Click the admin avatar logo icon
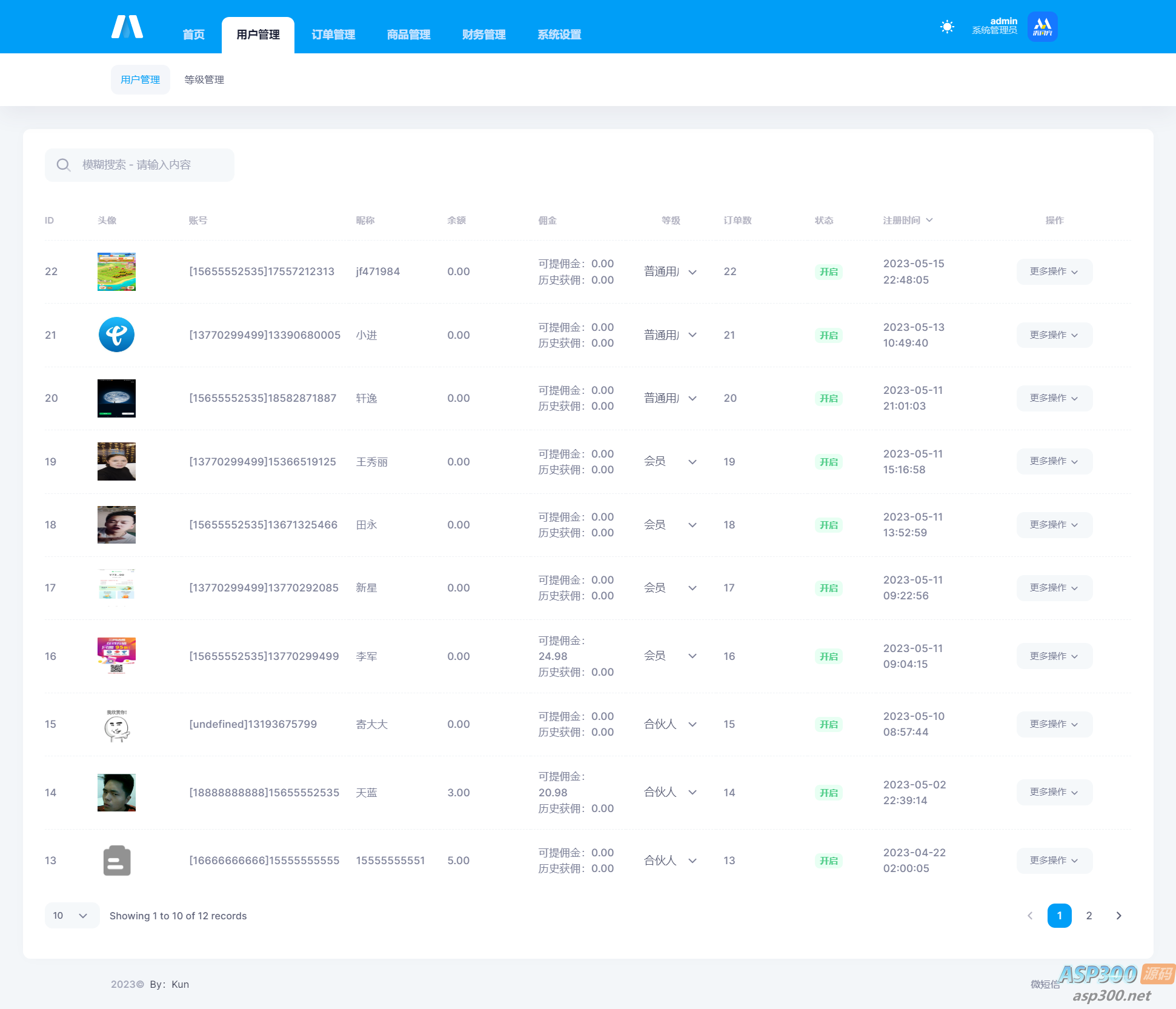The width and height of the screenshot is (1176, 1009). (1042, 27)
